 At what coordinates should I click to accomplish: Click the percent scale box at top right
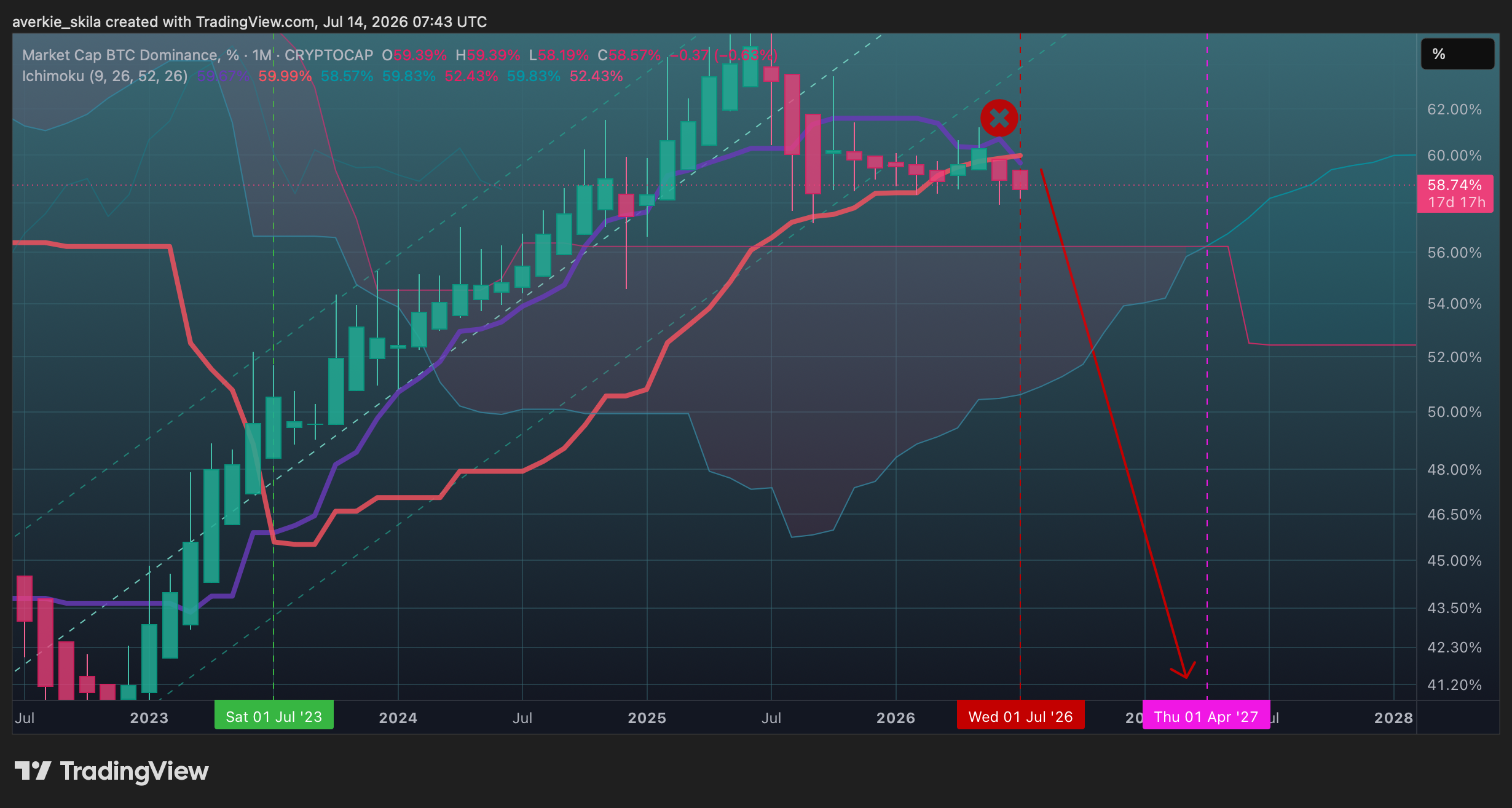coord(1457,54)
